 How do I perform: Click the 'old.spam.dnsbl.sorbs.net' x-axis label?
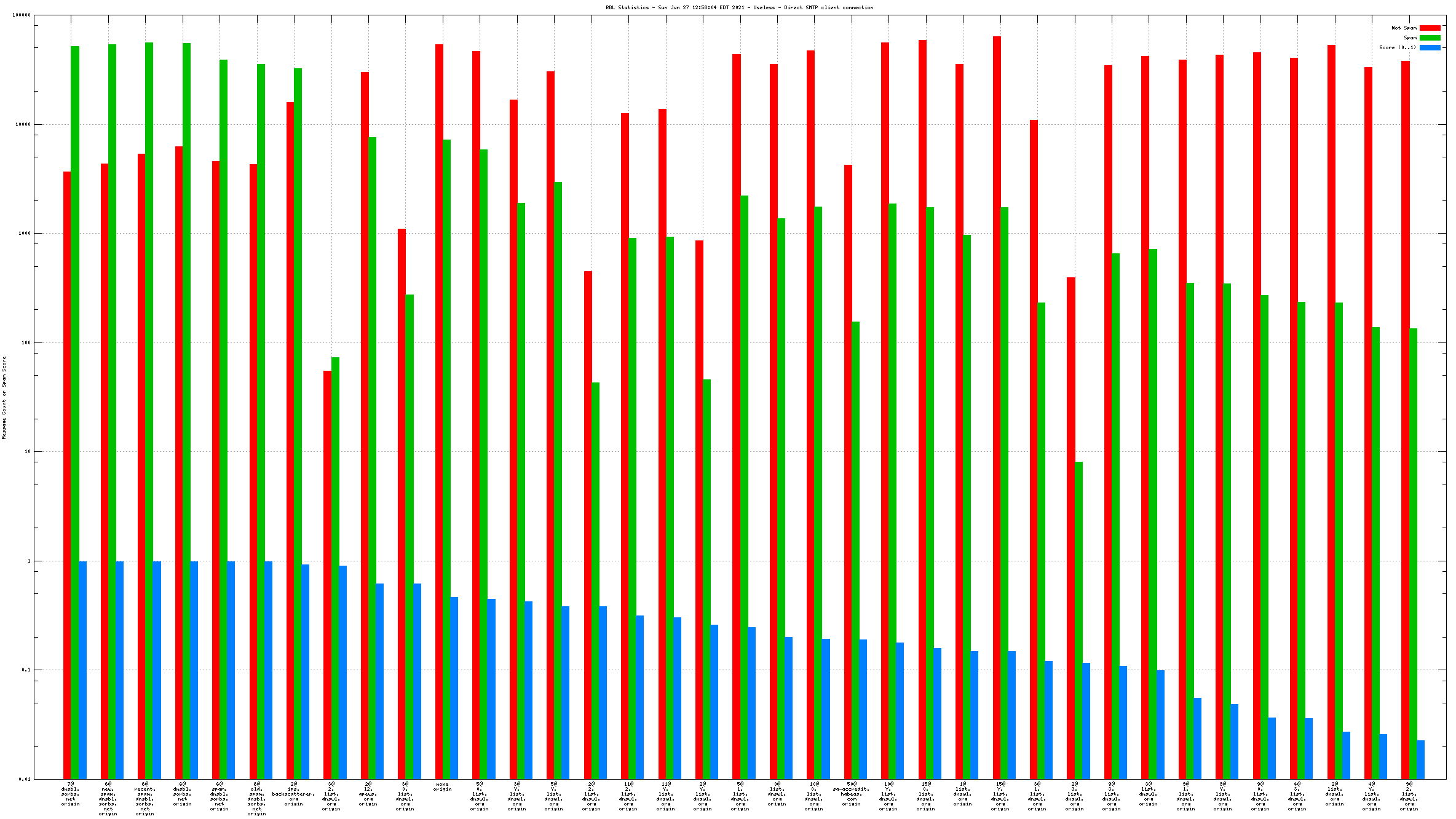pos(256,799)
